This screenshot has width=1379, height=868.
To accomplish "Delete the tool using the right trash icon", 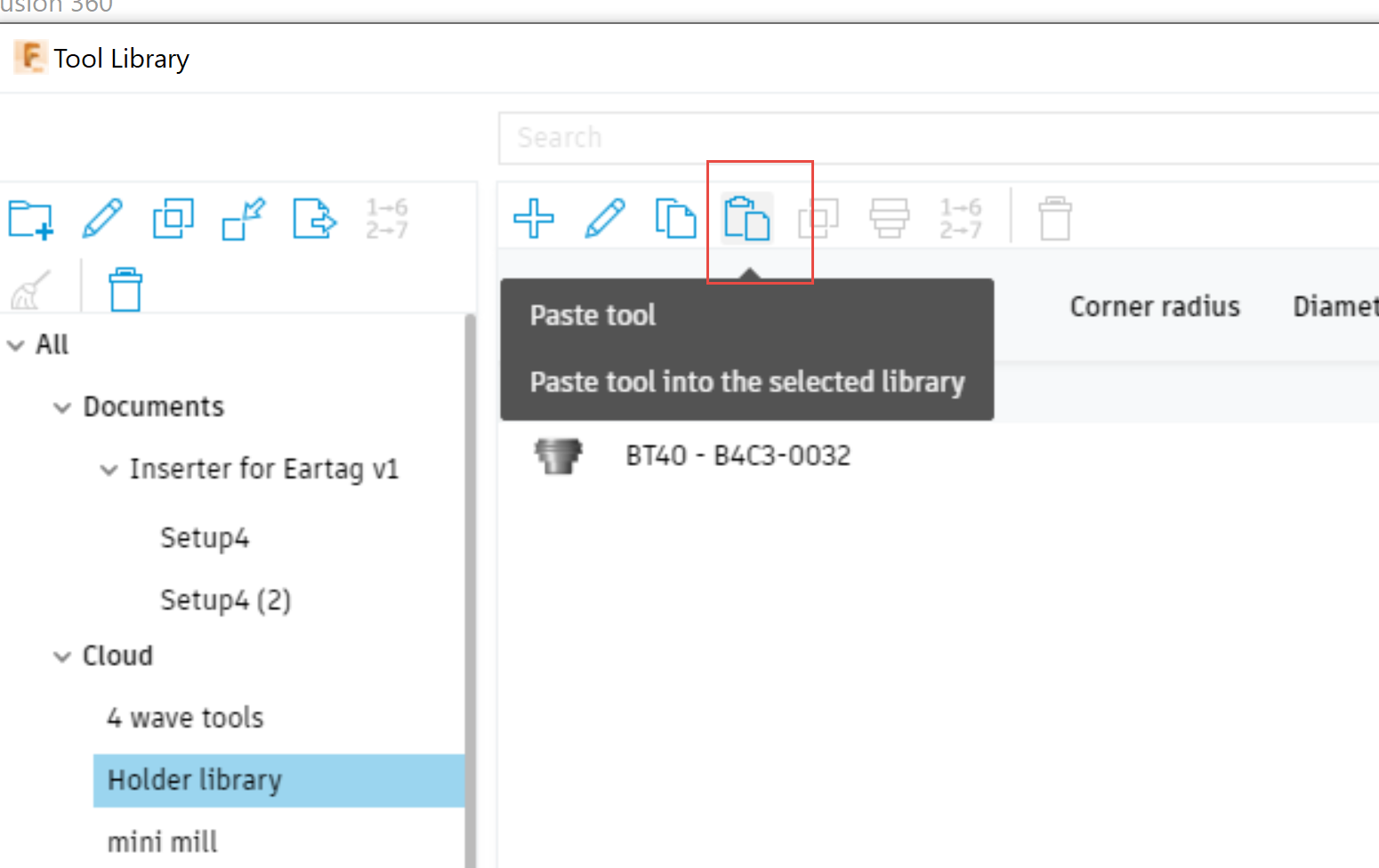I will point(1055,218).
